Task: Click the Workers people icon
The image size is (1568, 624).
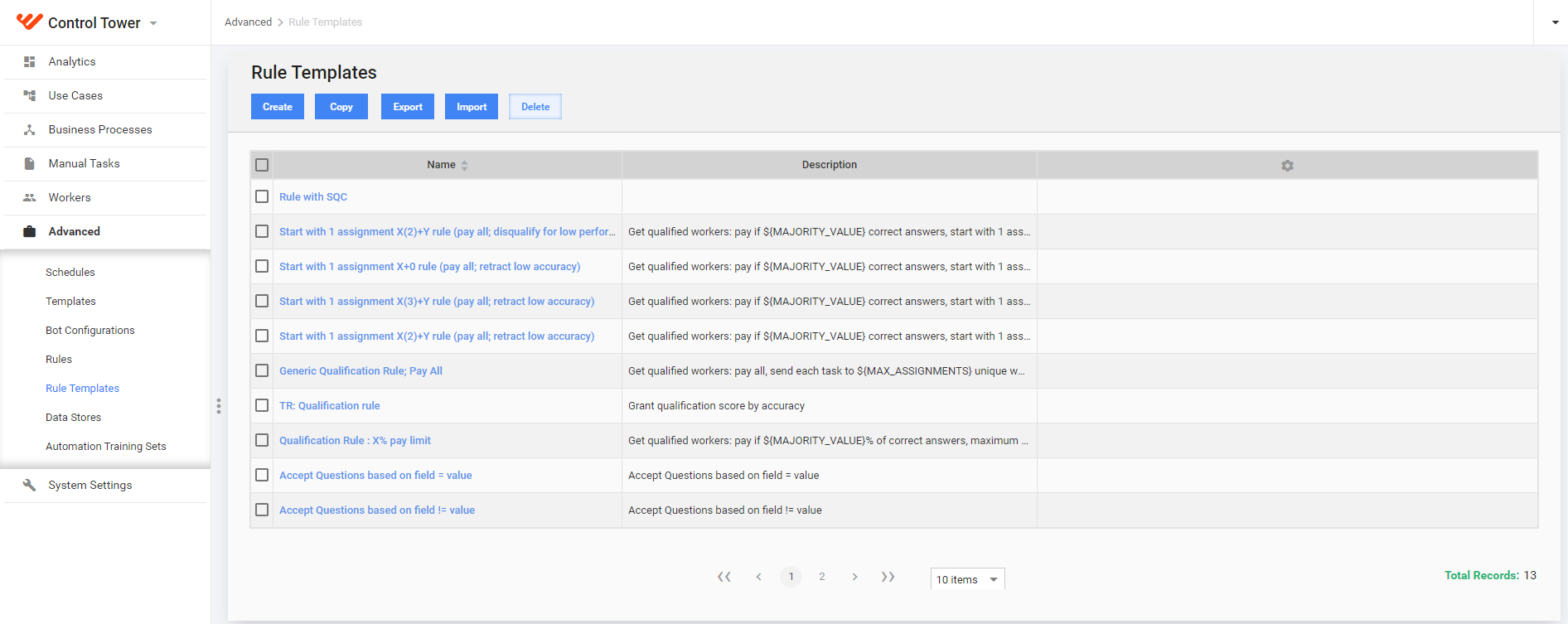Action: point(30,197)
